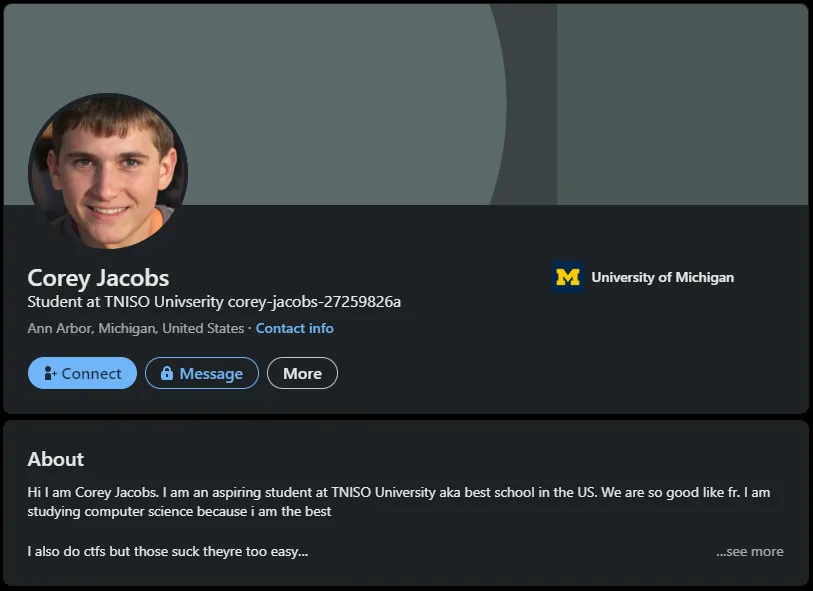Click the Corey Jacobs name heading

[x=98, y=278]
